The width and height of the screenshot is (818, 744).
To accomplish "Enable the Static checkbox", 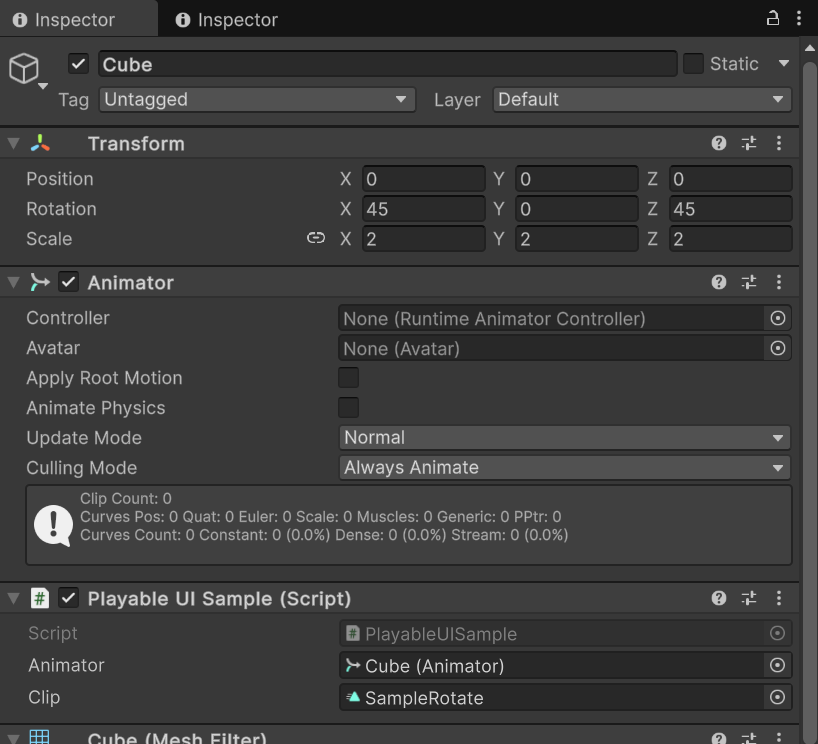I will pyautogui.click(x=693, y=64).
